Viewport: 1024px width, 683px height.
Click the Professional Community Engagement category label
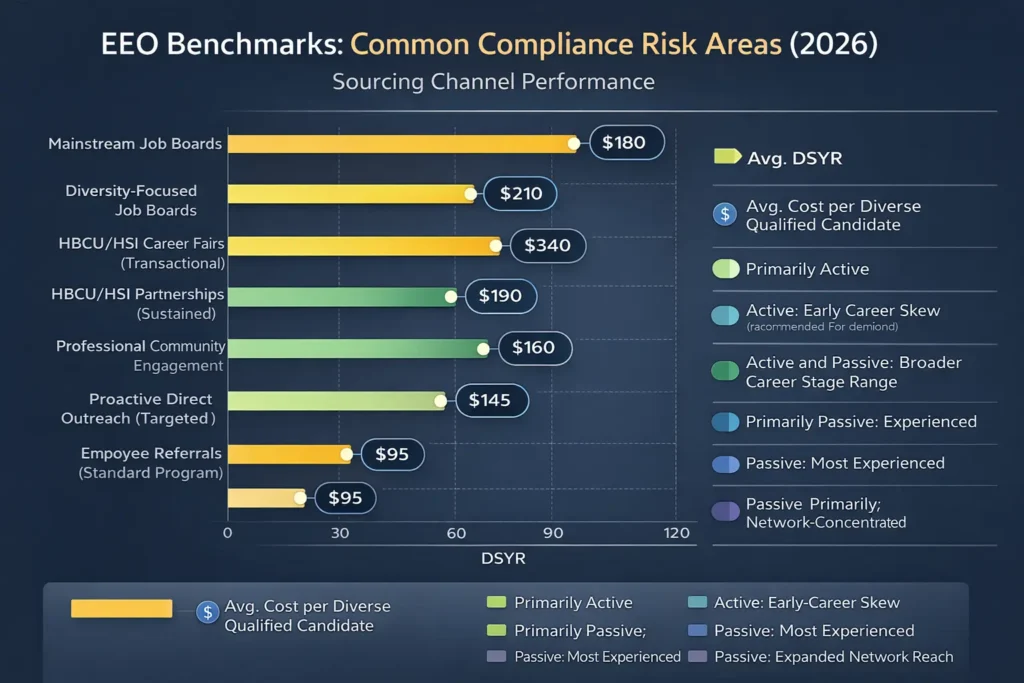click(x=140, y=356)
